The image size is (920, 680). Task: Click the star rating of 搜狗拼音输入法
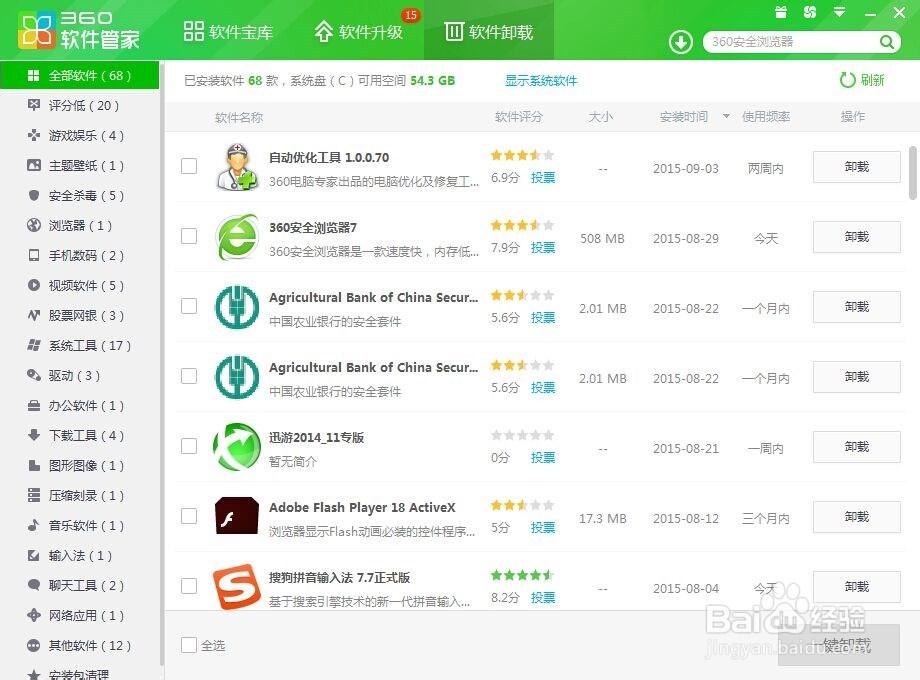pos(522,575)
